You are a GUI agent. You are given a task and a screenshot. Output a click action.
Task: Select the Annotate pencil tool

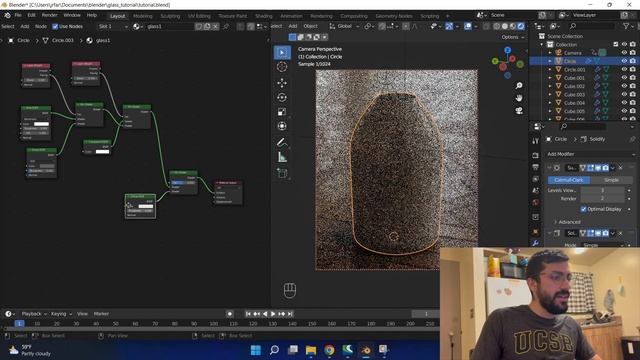click(x=282, y=142)
